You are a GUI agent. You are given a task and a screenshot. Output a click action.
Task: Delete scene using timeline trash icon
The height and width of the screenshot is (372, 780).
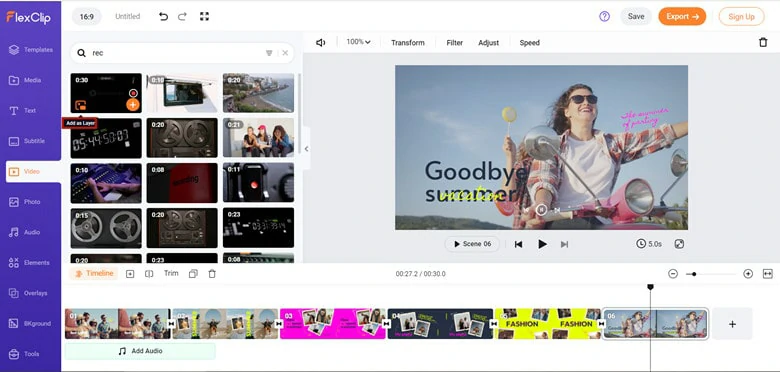click(212, 274)
